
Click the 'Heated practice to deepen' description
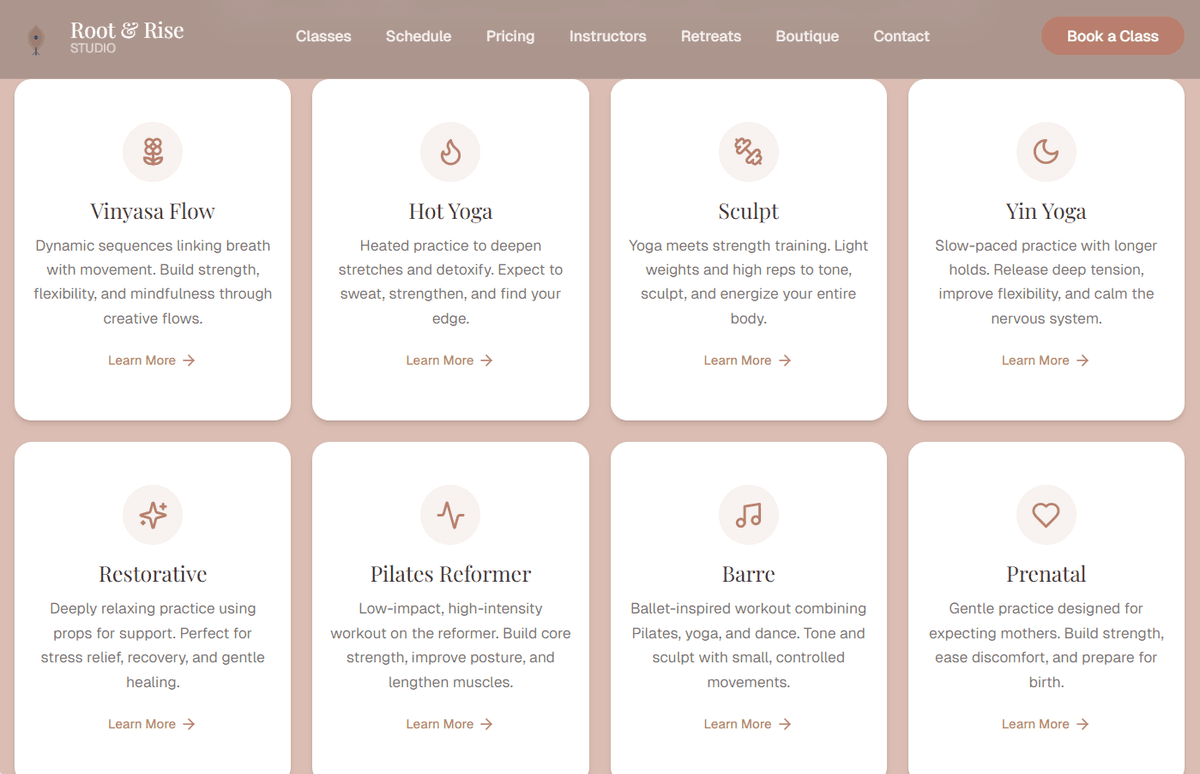pos(451,282)
